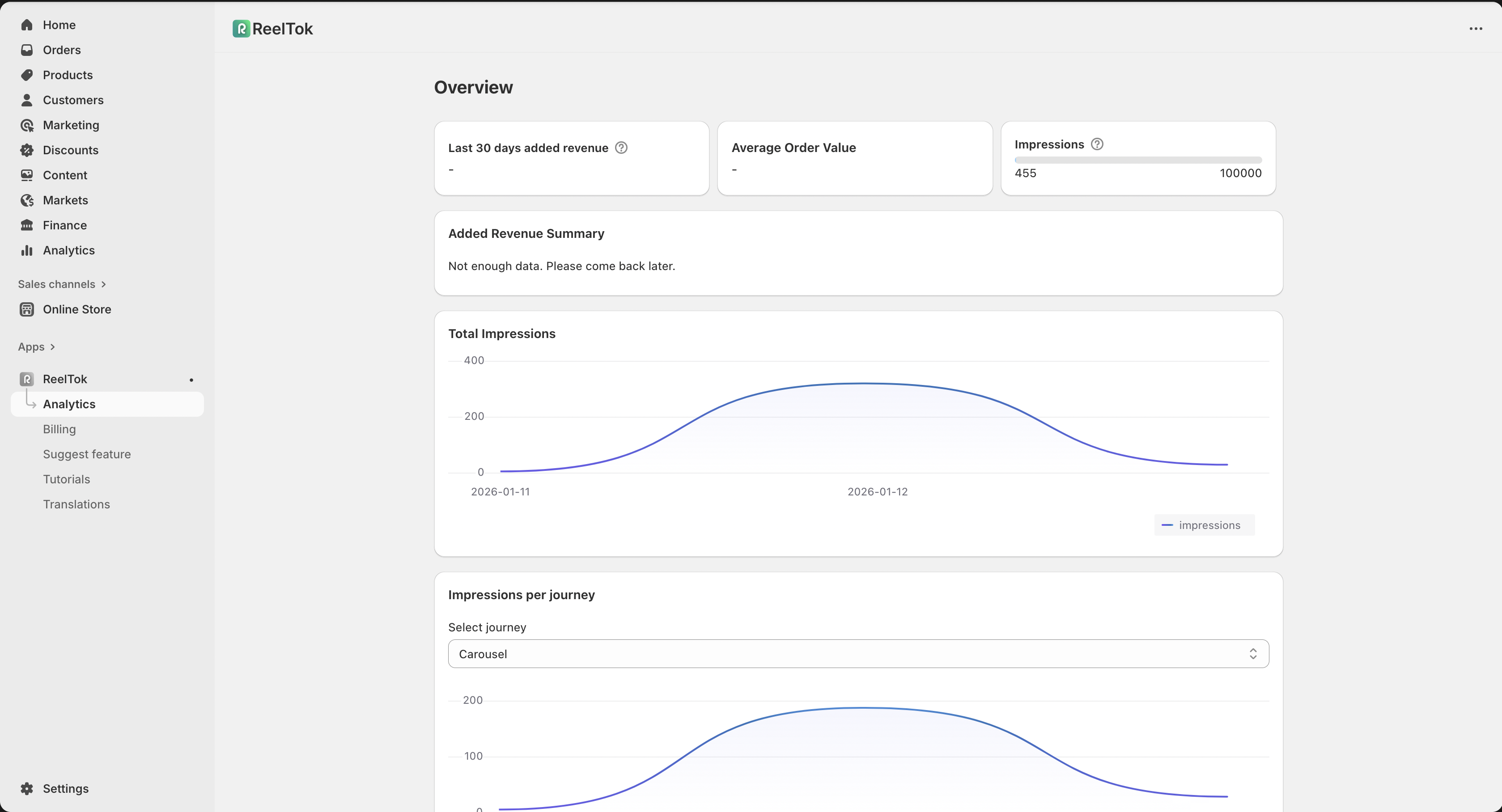
Task: Click the Discounts badge icon
Action: pos(27,150)
